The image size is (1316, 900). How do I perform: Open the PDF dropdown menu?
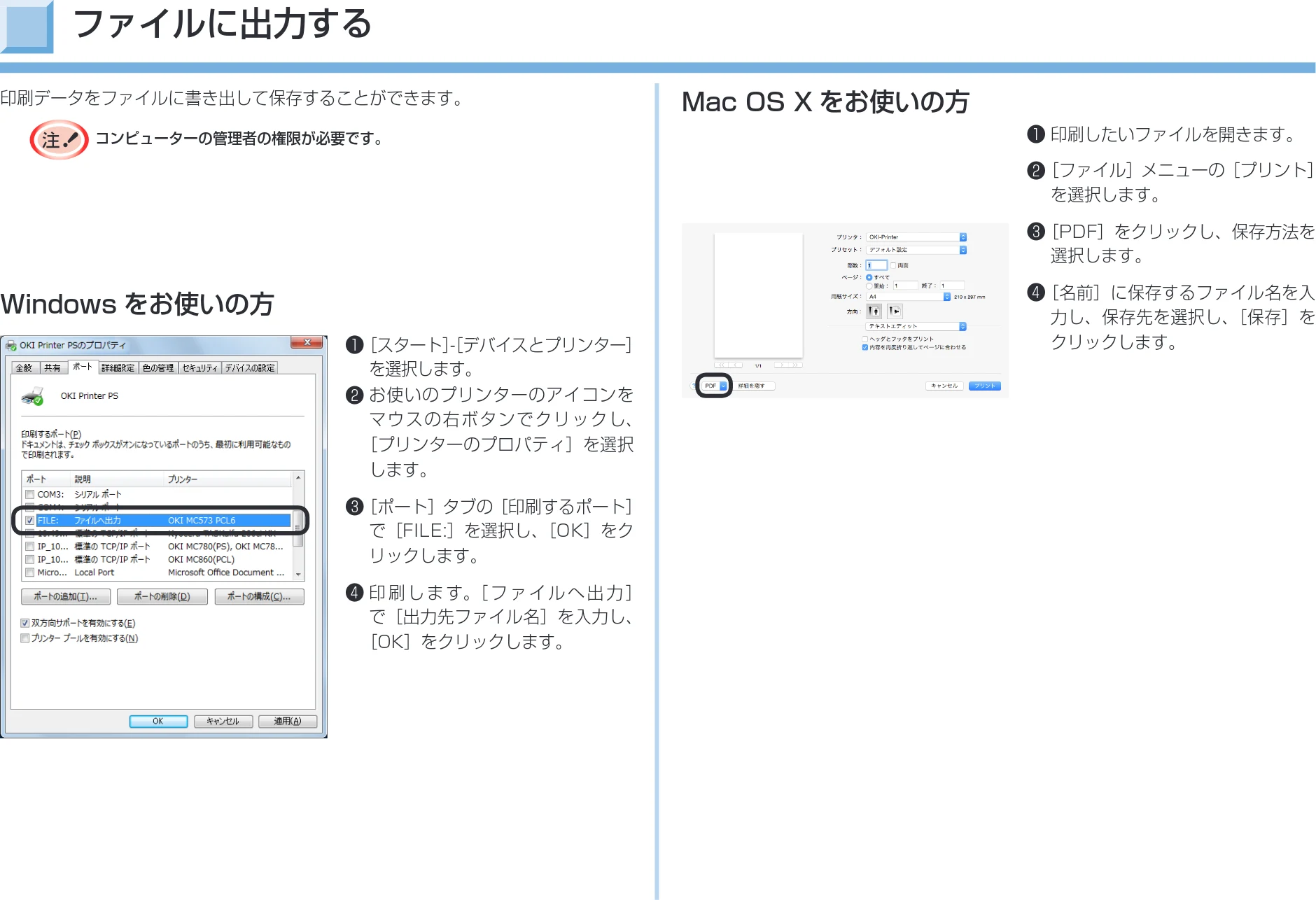[x=714, y=386]
